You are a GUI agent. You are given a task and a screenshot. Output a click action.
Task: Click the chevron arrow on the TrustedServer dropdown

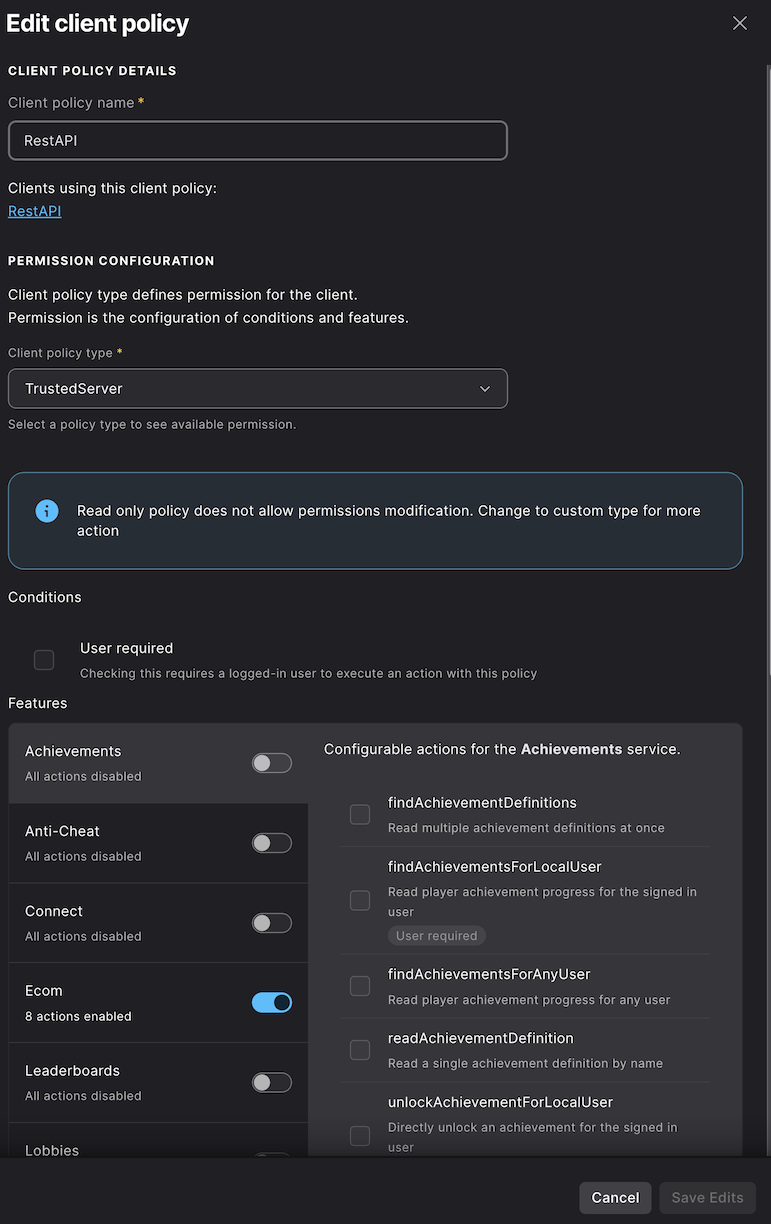coord(485,388)
